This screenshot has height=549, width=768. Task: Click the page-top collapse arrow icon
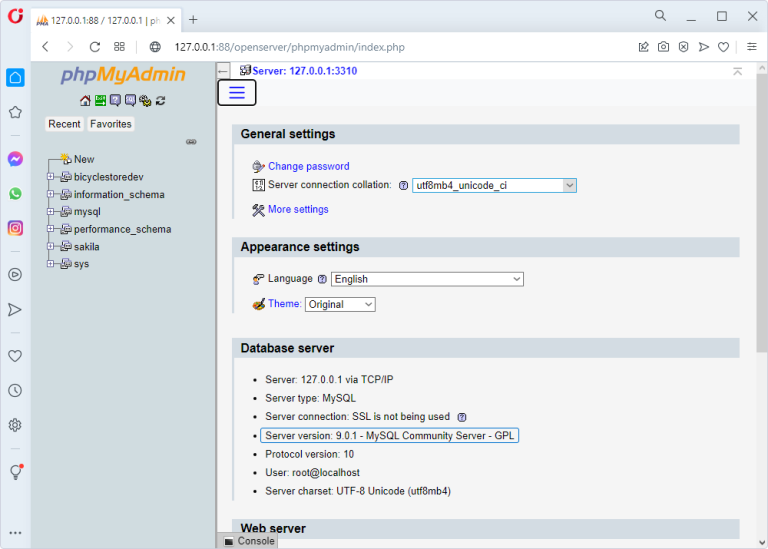pos(737,72)
